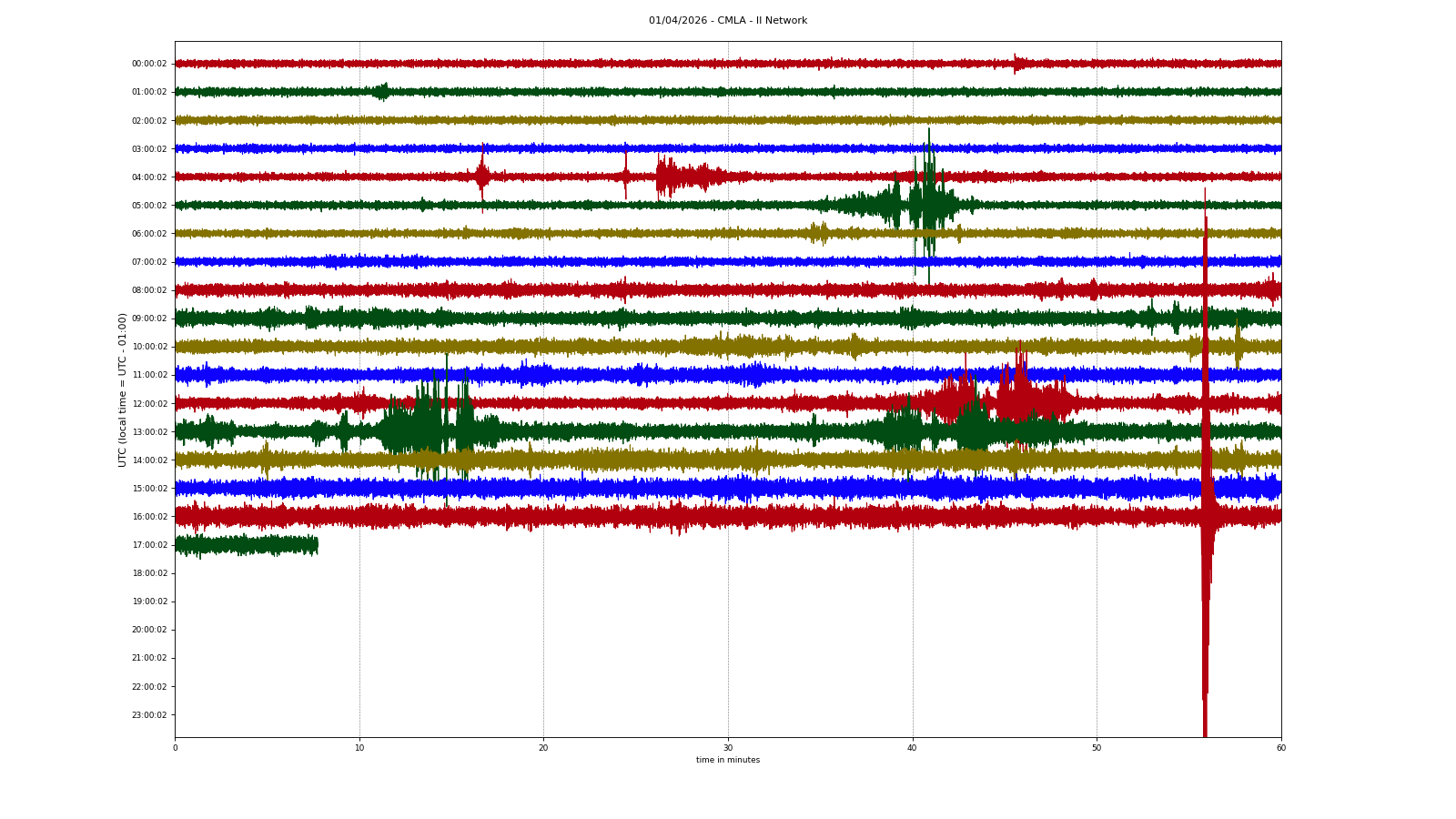Select the 12:00:02 hour tick label
This screenshot has height=819, width=1456.
click(x=149, y=404)
